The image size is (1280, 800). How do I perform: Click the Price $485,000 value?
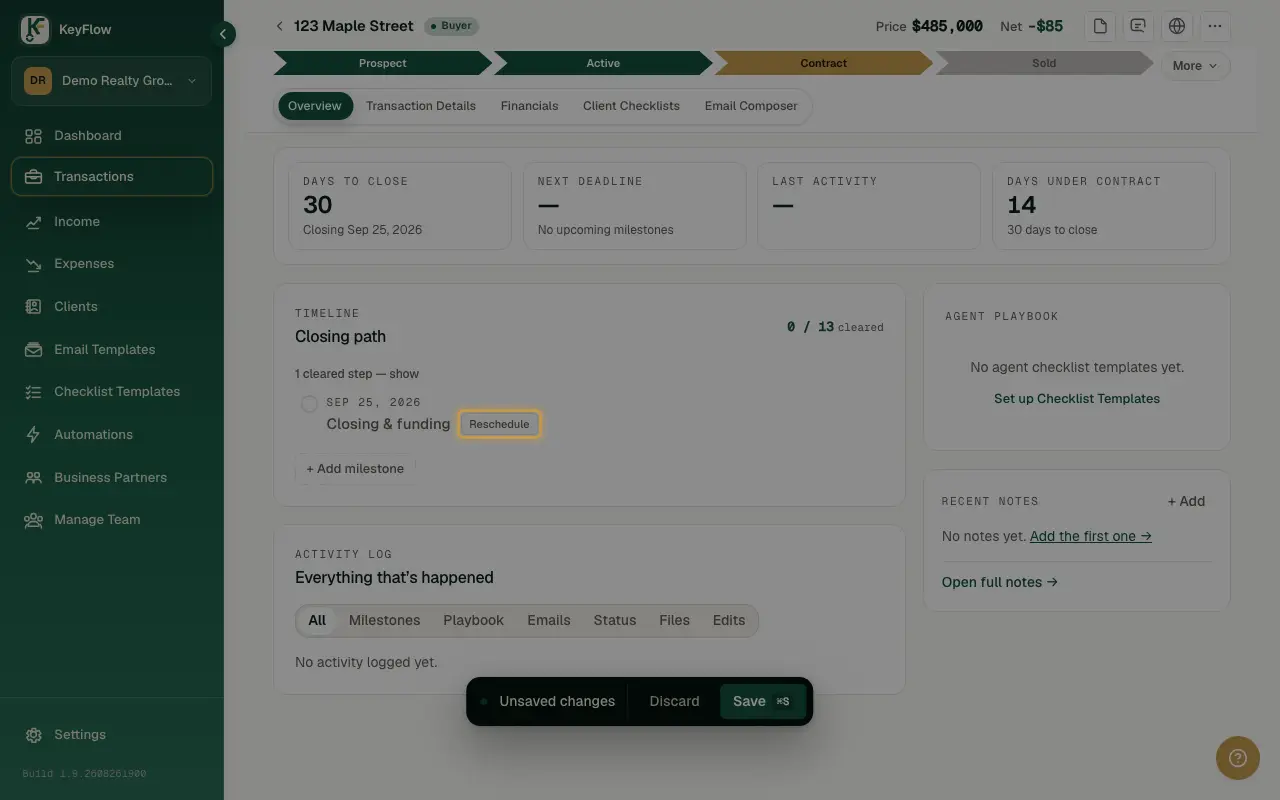point(947,26)
